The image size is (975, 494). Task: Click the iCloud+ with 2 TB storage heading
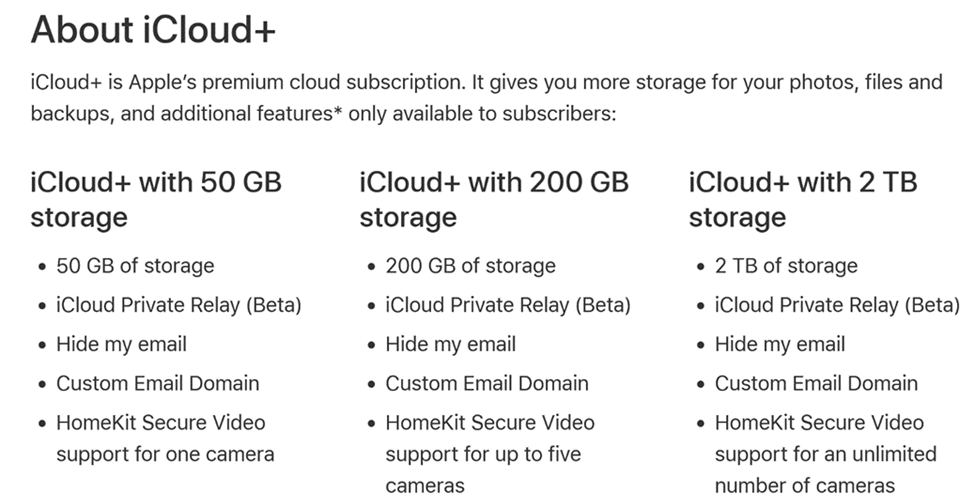pyautogui.click(x=803, y=200)
